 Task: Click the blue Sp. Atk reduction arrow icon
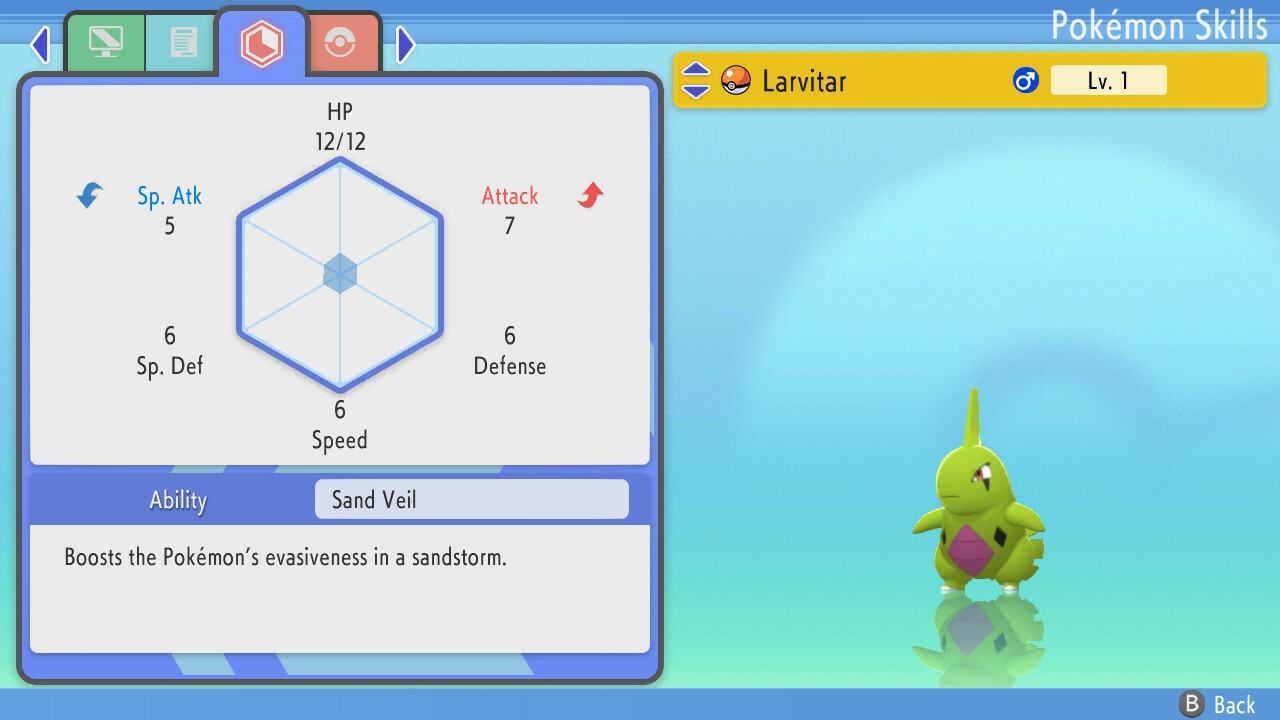(89, 196)
